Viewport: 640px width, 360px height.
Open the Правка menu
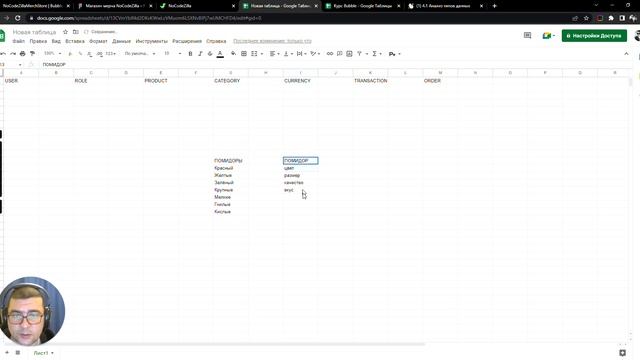[x=38, y=41]
